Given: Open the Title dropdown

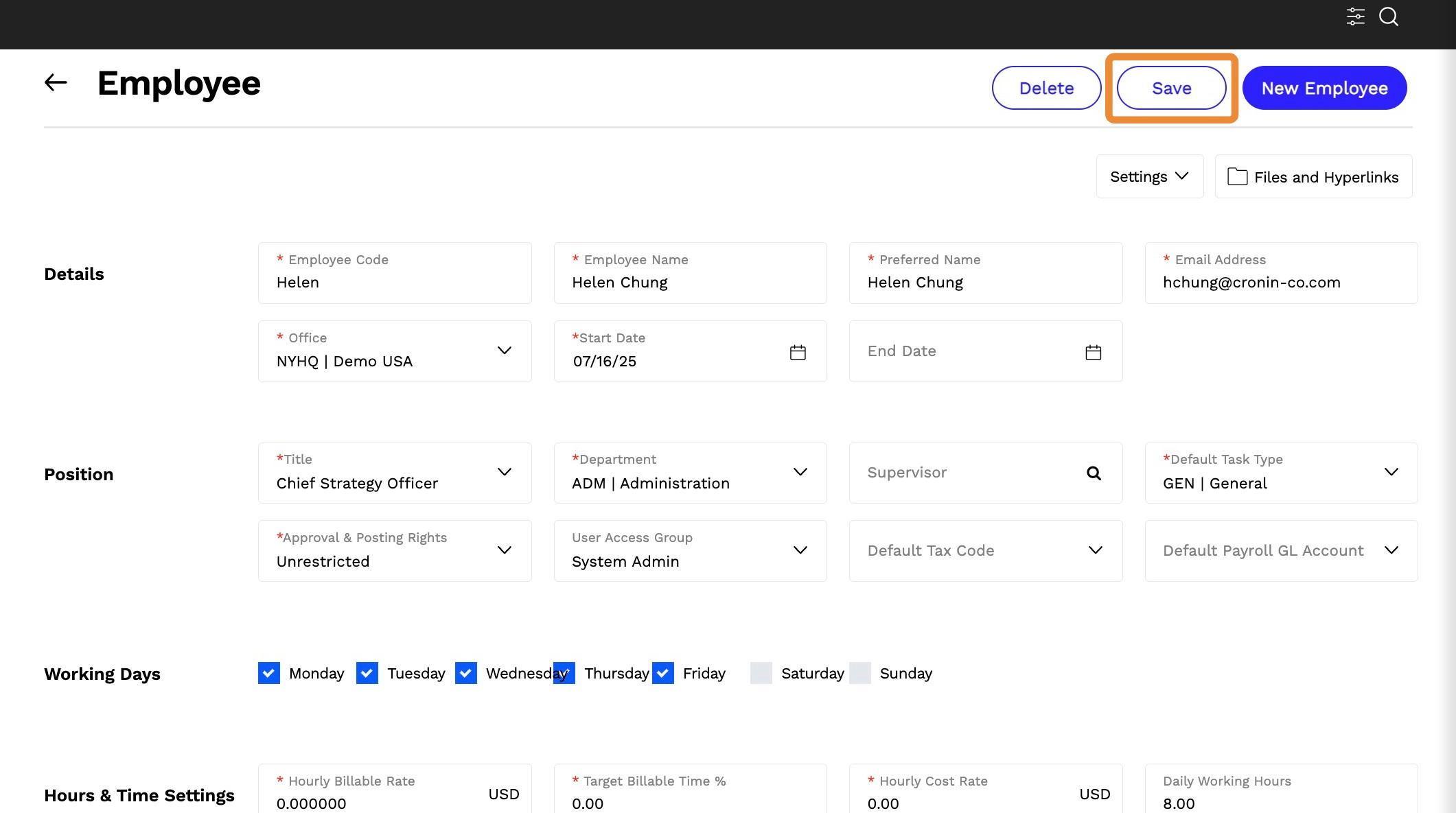Looking at the screenshot, I should pyautogui.click(x=395, y=473).
